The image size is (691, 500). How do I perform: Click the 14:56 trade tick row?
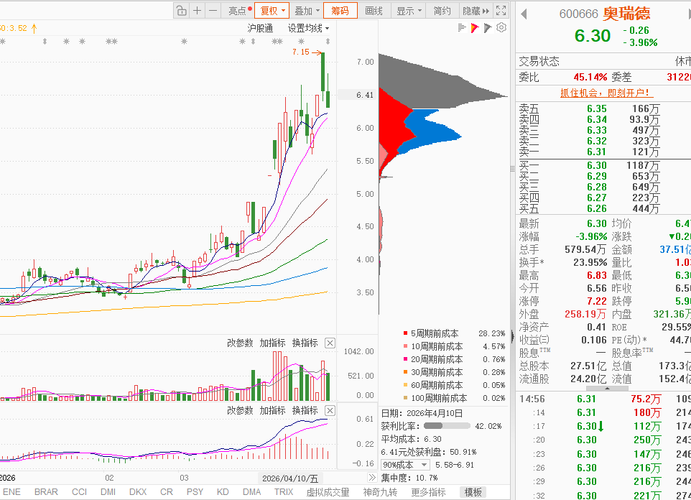603,399
